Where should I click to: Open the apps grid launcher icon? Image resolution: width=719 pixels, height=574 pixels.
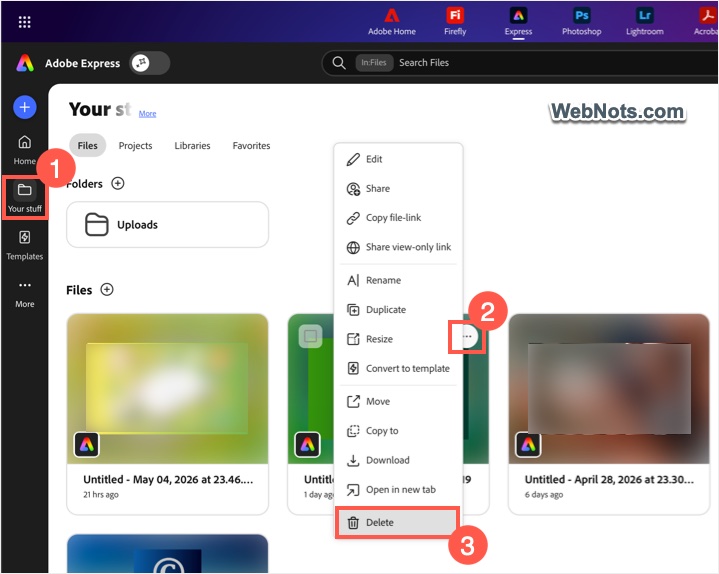coord(24,22)
